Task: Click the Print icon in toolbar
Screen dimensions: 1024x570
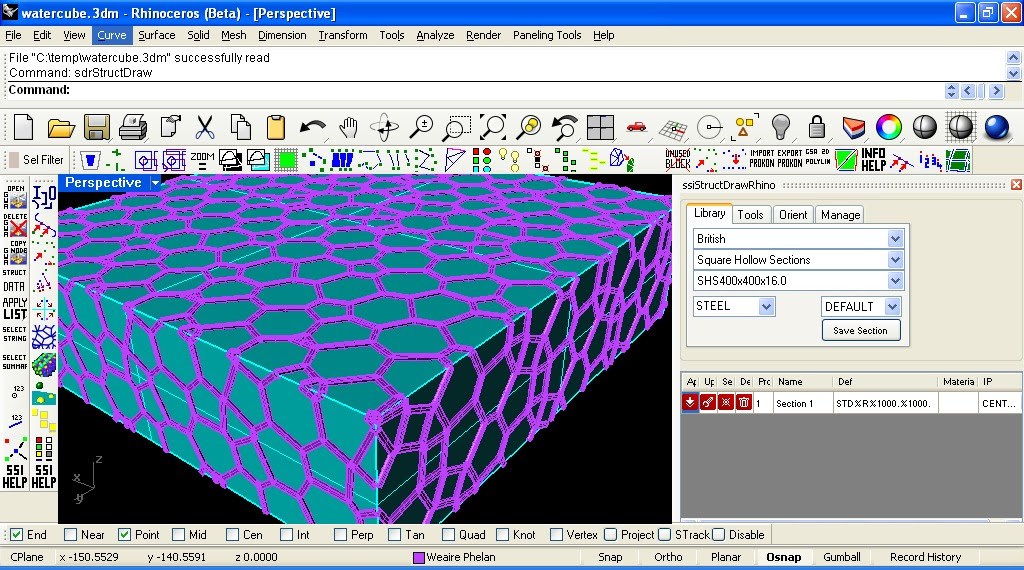Action: click(x=133, y=127)
